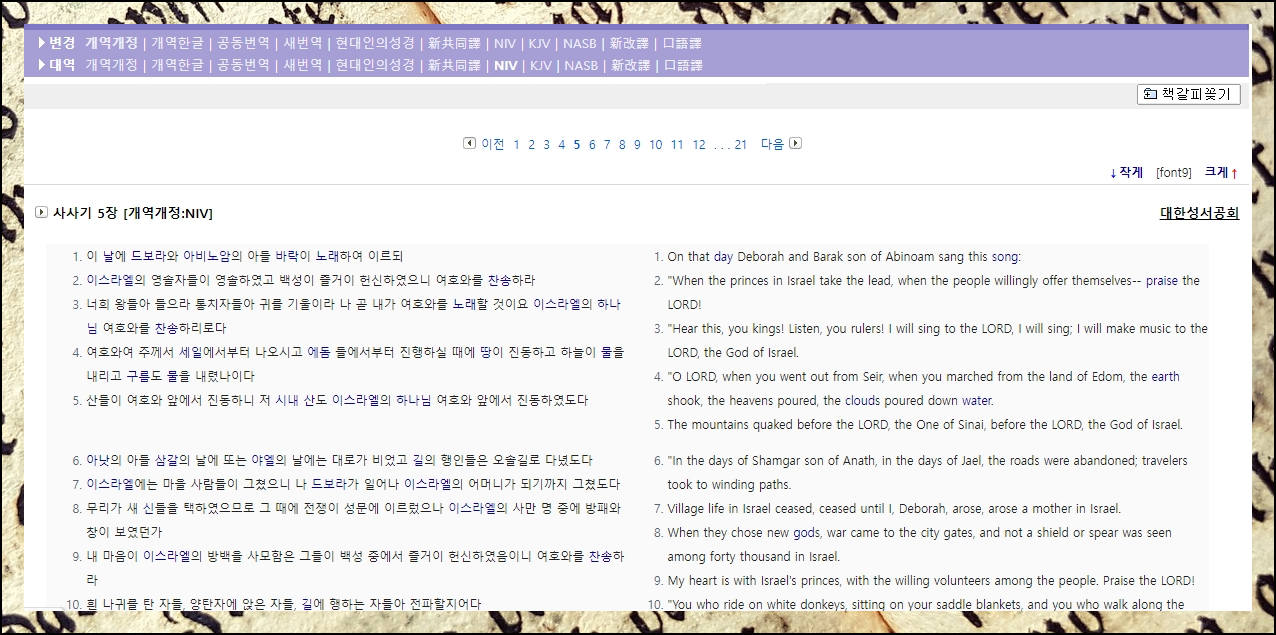Go to chapter page 4 in pagination
The height and width of the screenshot is (635, 1276).
coord(562,144)
